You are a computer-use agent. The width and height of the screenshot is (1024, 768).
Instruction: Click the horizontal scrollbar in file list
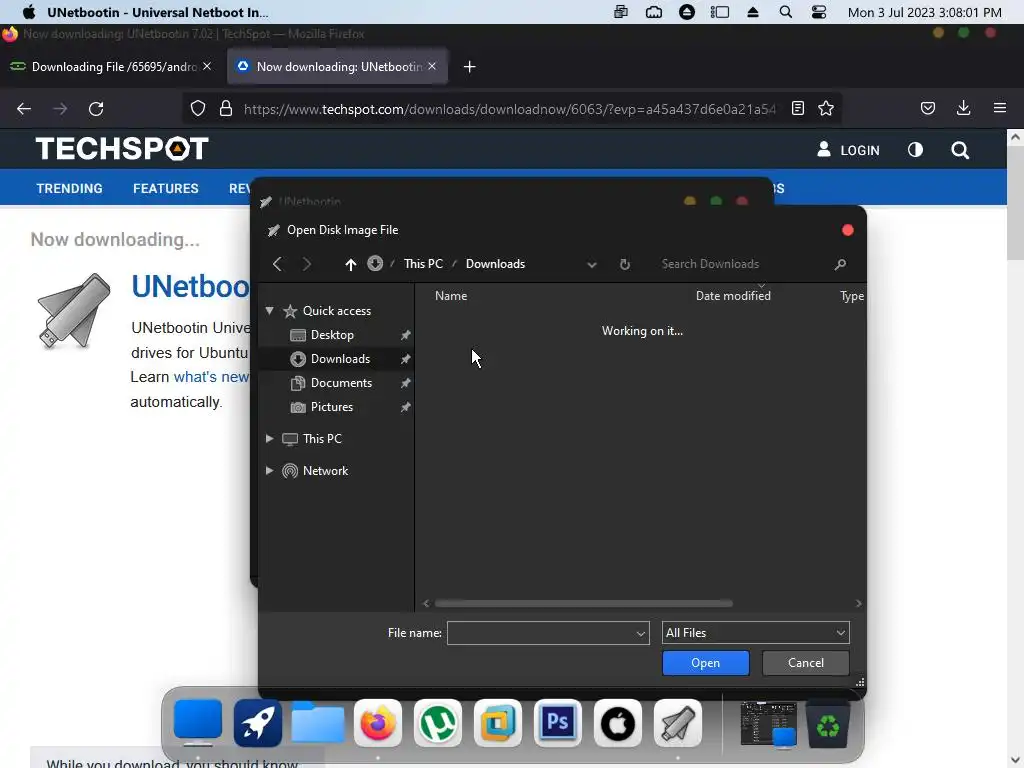[583, 603]
